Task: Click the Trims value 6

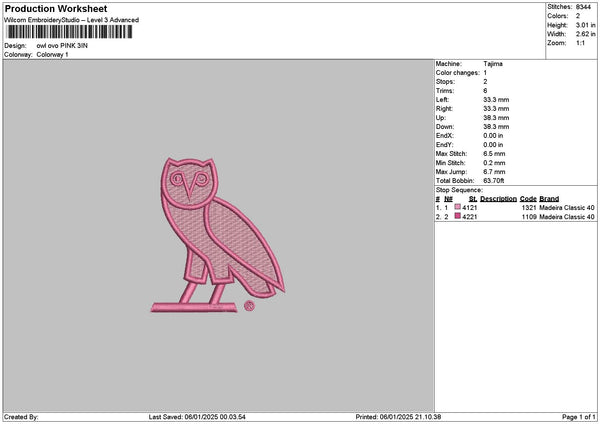Action: pos(485,91)
